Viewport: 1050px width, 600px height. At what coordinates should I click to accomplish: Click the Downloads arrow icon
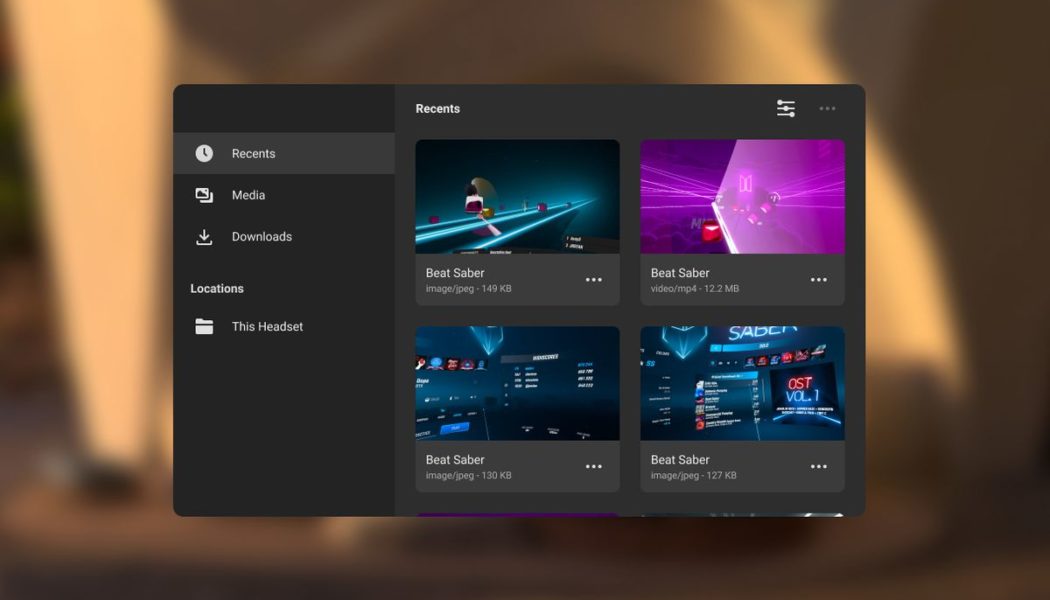click(204, 237)
